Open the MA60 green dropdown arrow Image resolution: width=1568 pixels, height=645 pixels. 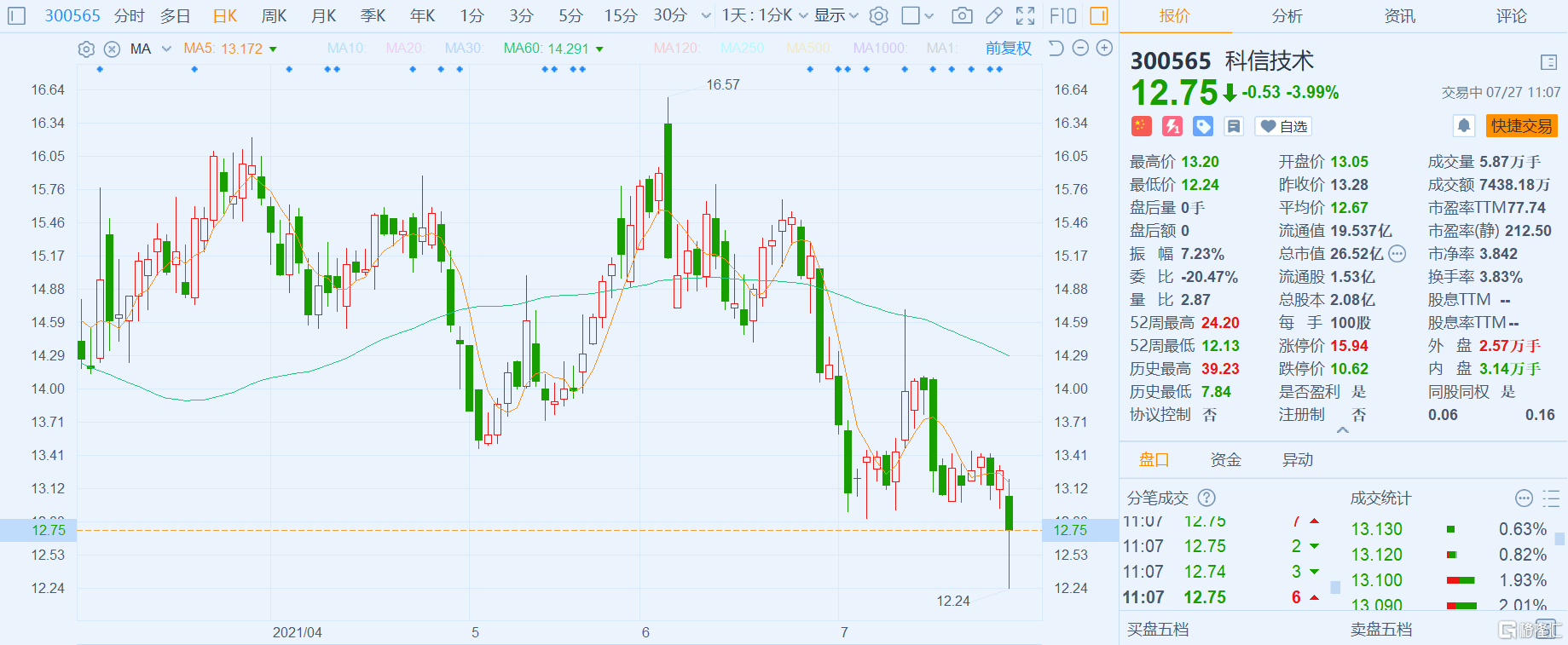[599, 49]
